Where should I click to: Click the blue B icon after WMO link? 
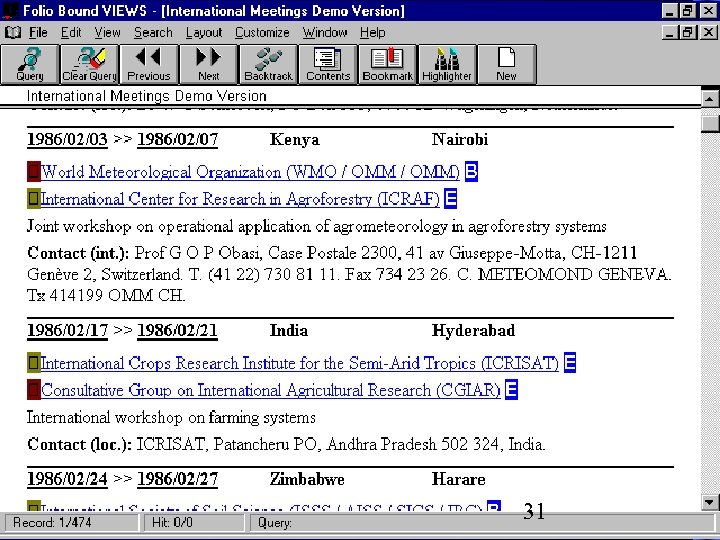[471, 171]
